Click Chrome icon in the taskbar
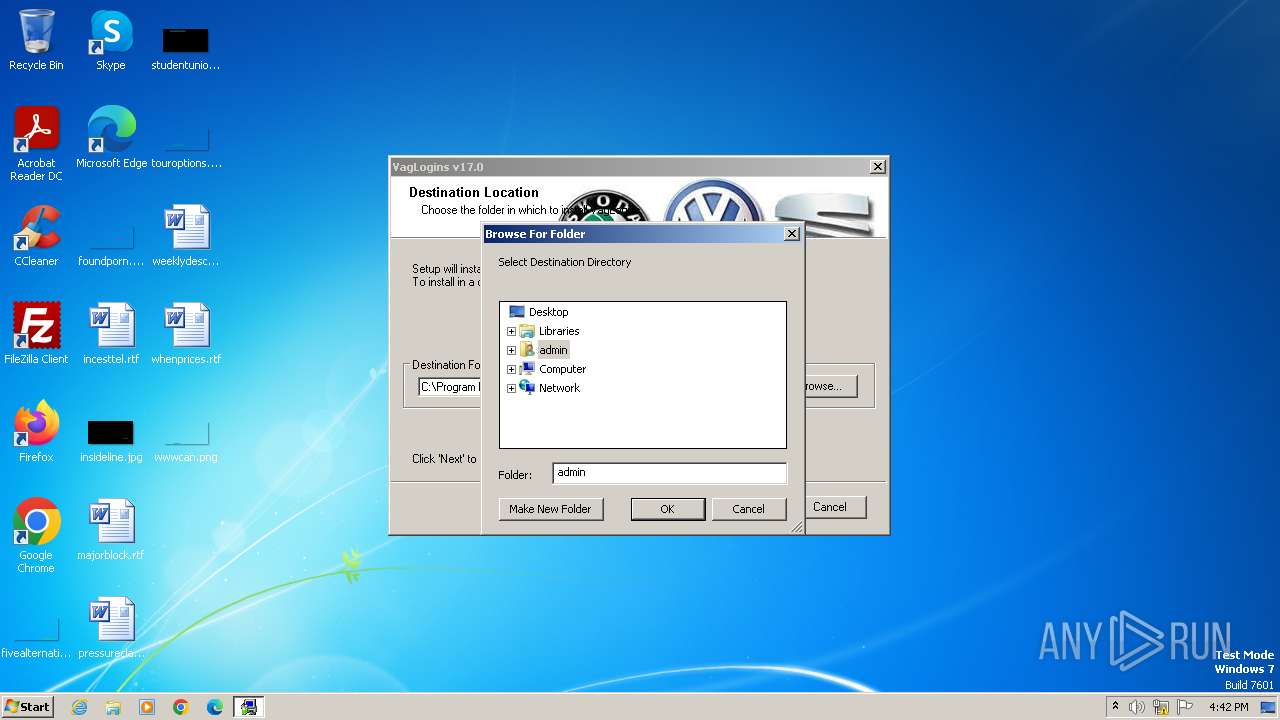 181,707
